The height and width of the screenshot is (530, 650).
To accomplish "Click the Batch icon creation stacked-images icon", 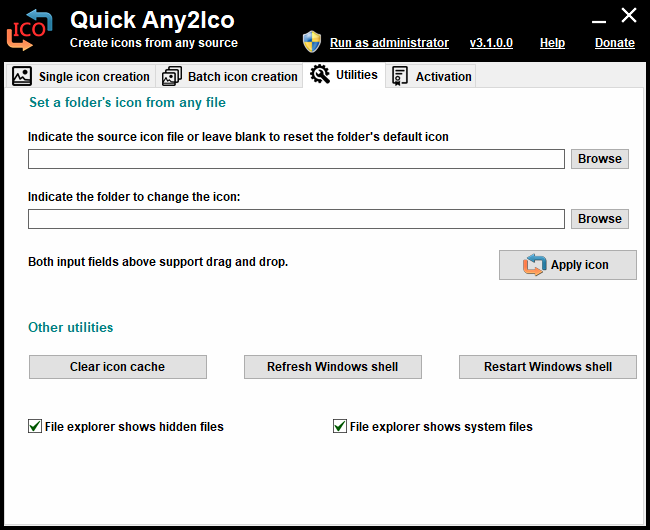I will 172,76.
